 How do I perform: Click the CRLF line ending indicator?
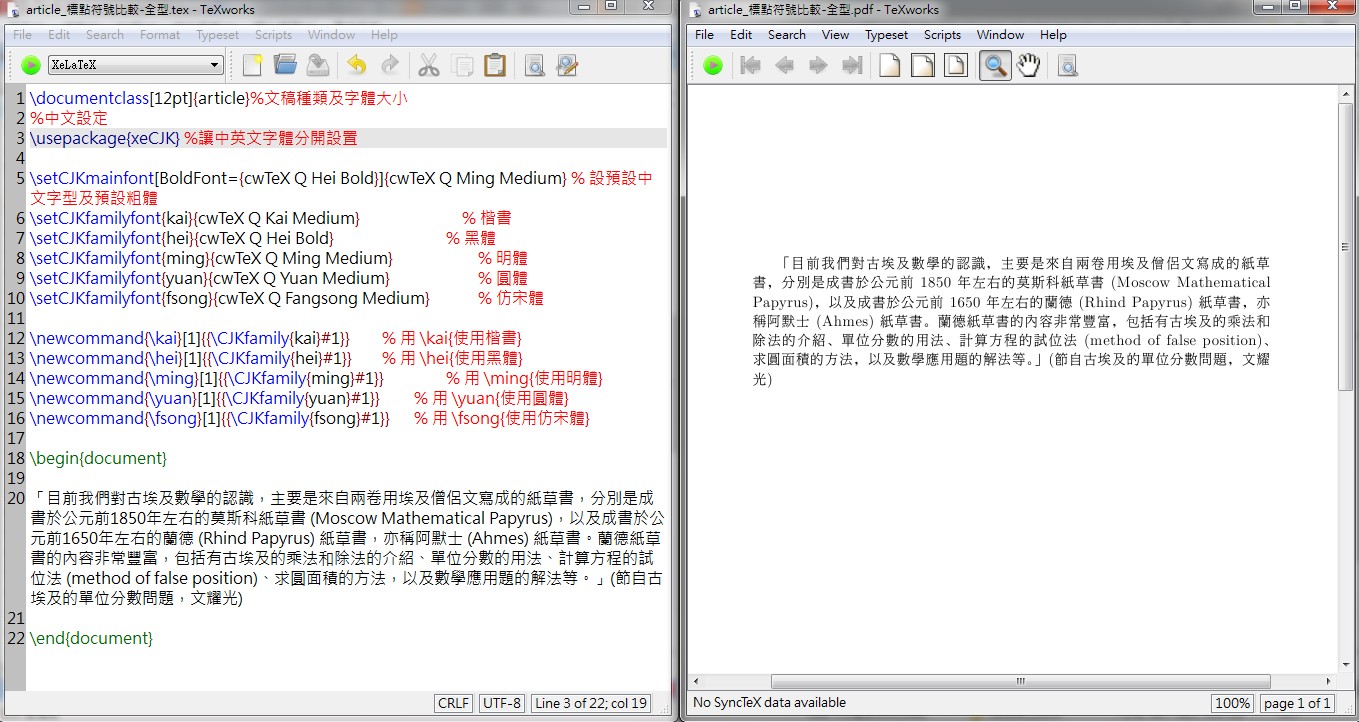[454, 703]
